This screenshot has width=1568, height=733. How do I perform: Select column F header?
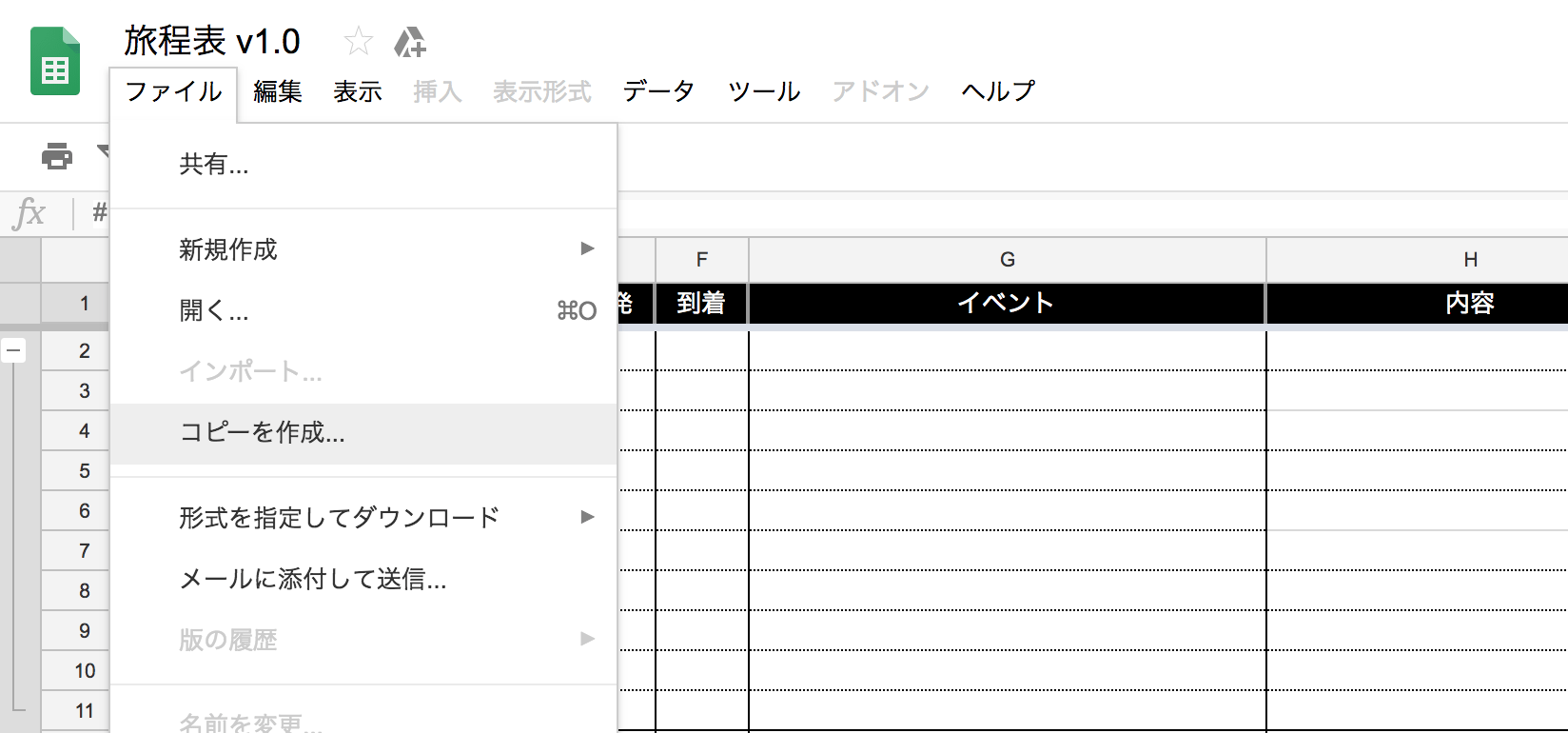pyautogui.click(x=702, y=260)
